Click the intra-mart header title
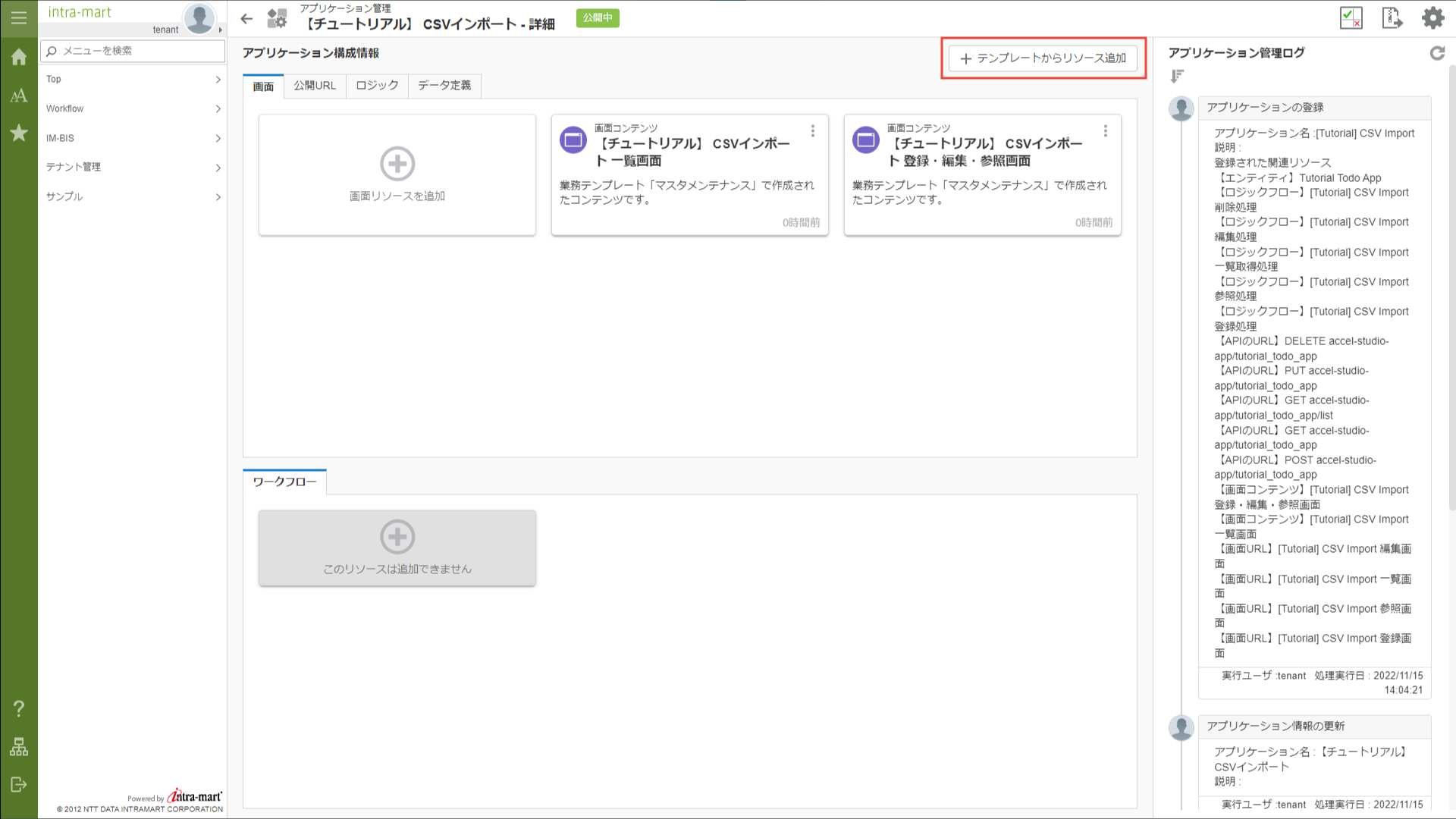This screenshot has width=1456, height=819. (80, 12)
